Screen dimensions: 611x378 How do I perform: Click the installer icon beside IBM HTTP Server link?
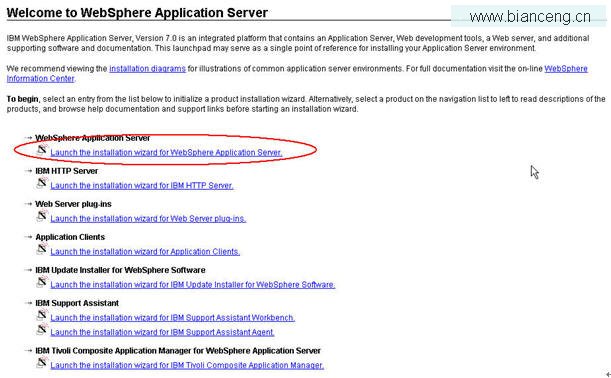click(x=42, y=183)
